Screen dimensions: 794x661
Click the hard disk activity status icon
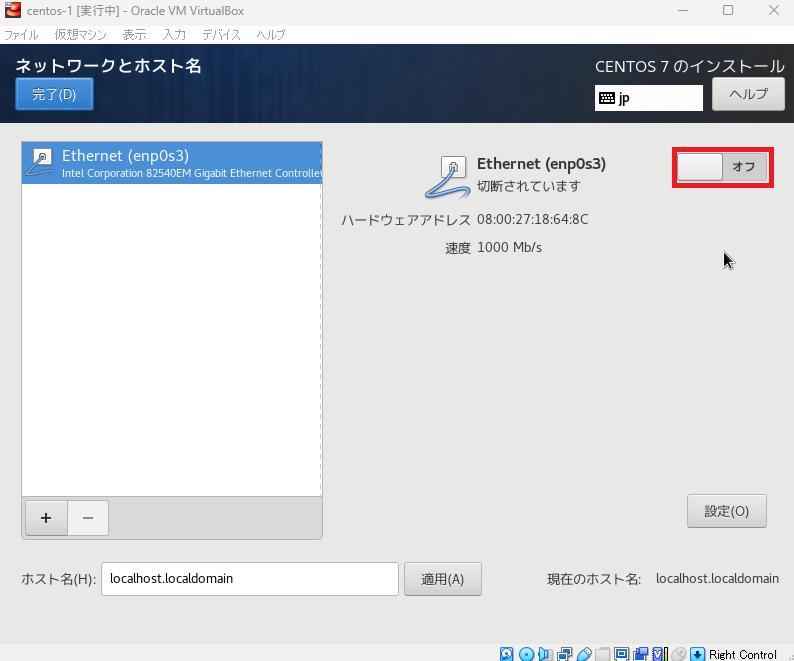point(506,654)
